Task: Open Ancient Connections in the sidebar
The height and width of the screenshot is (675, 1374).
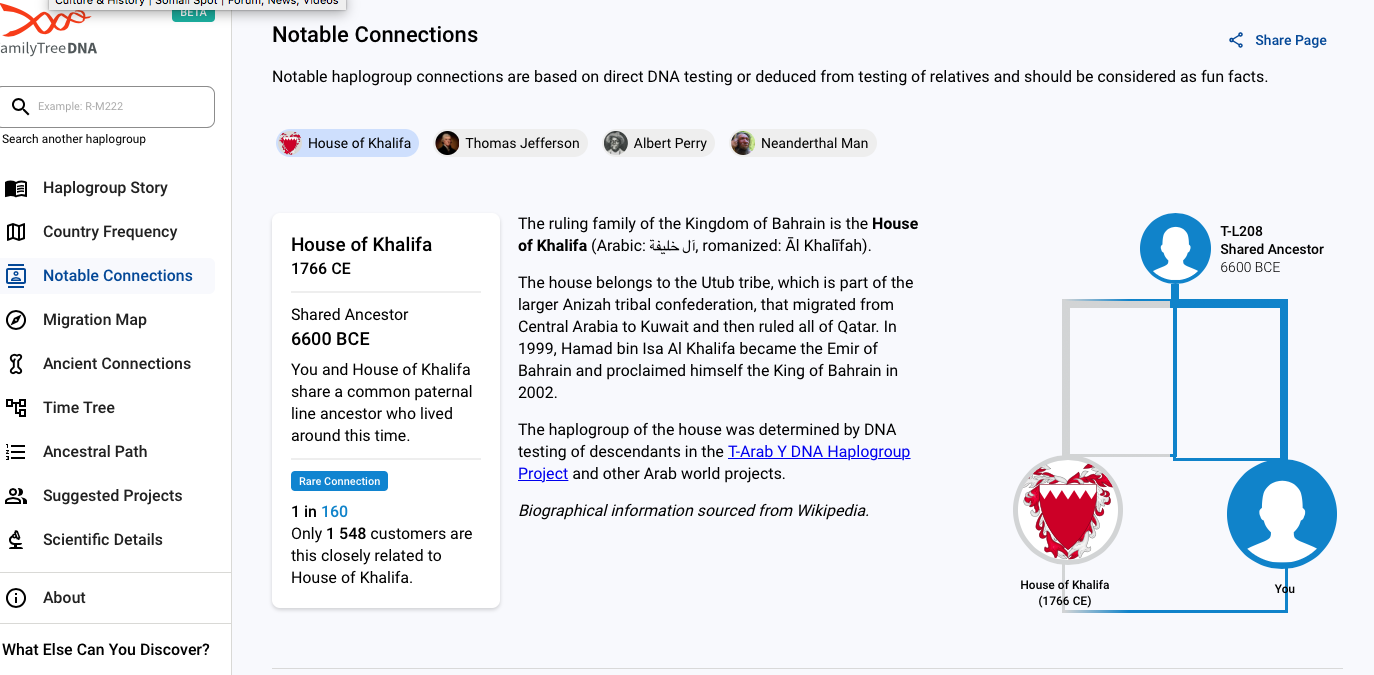Action: click(x=117, y=364)
